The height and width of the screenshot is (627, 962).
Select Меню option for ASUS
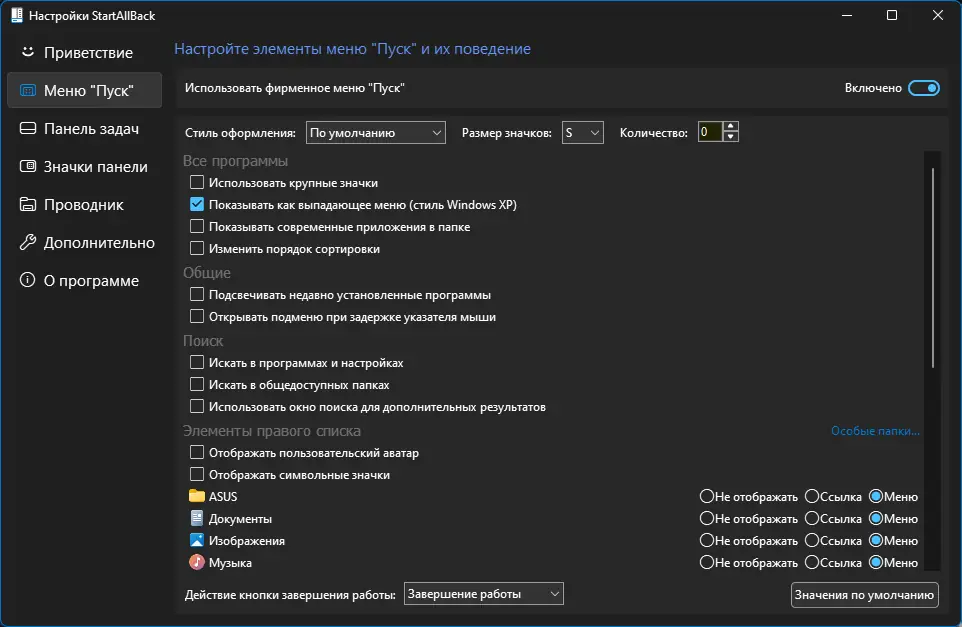[x=876, y=496]
